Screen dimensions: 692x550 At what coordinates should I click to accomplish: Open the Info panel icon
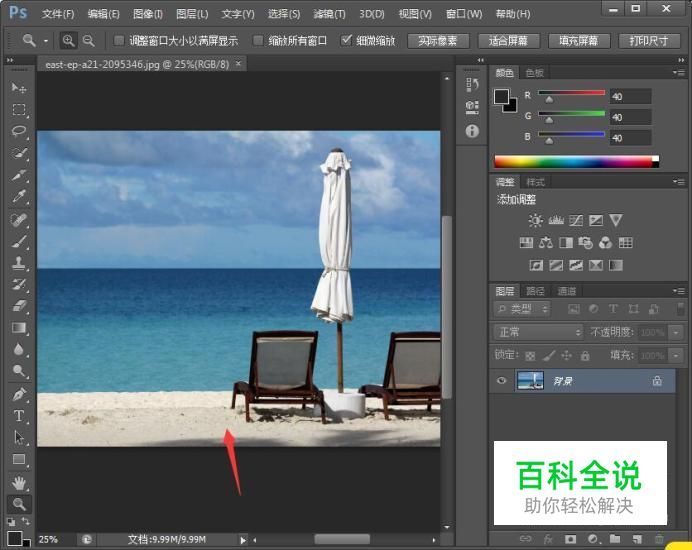[x=472, y=131]
